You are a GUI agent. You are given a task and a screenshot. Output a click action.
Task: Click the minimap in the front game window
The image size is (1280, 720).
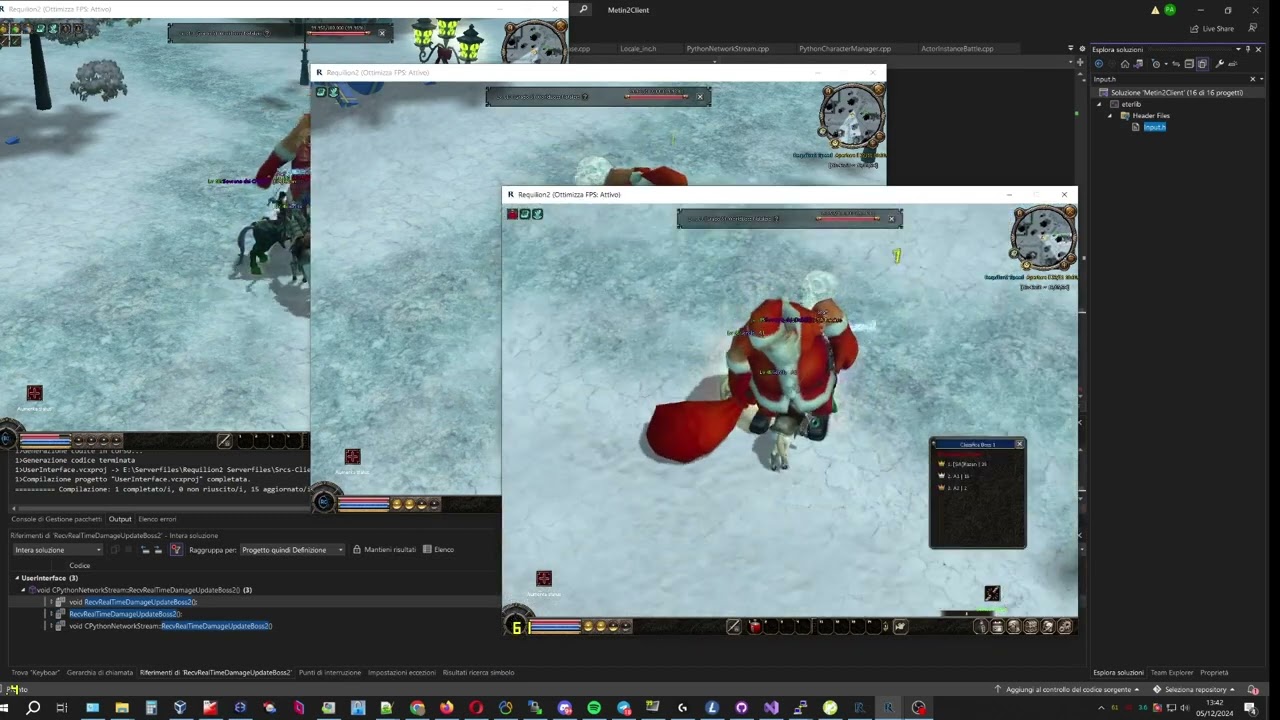pos(1043,239)
